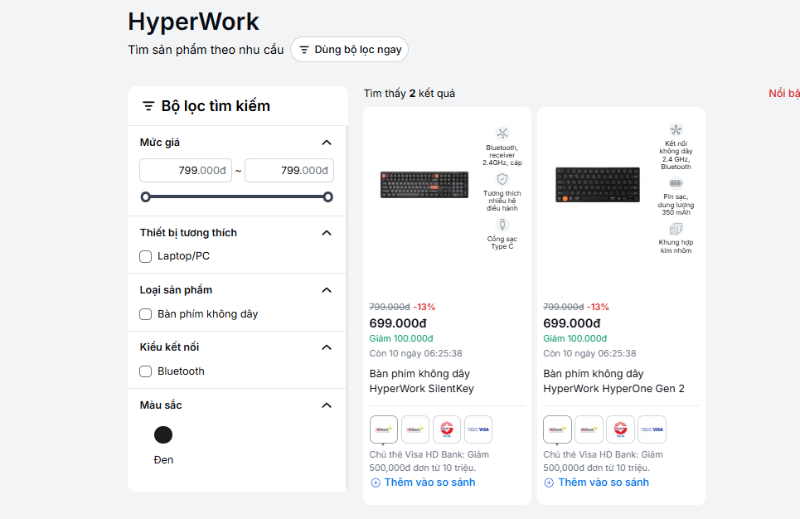Image resolution: width=800 pixels, height=519 pixels.
Task: Click the left price slider handle
Action: [145, 196]
